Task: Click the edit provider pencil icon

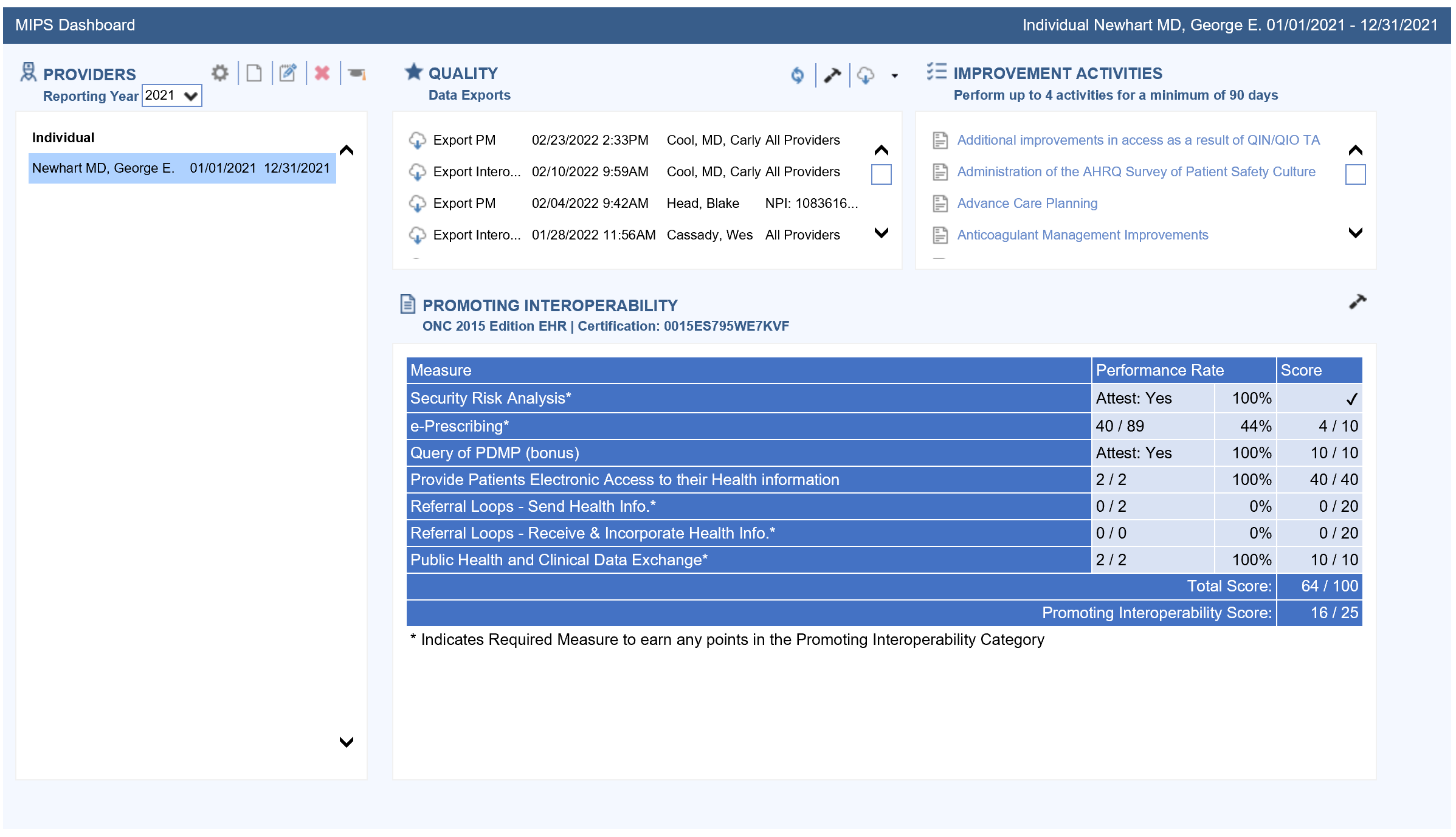Action: [288, 74]
